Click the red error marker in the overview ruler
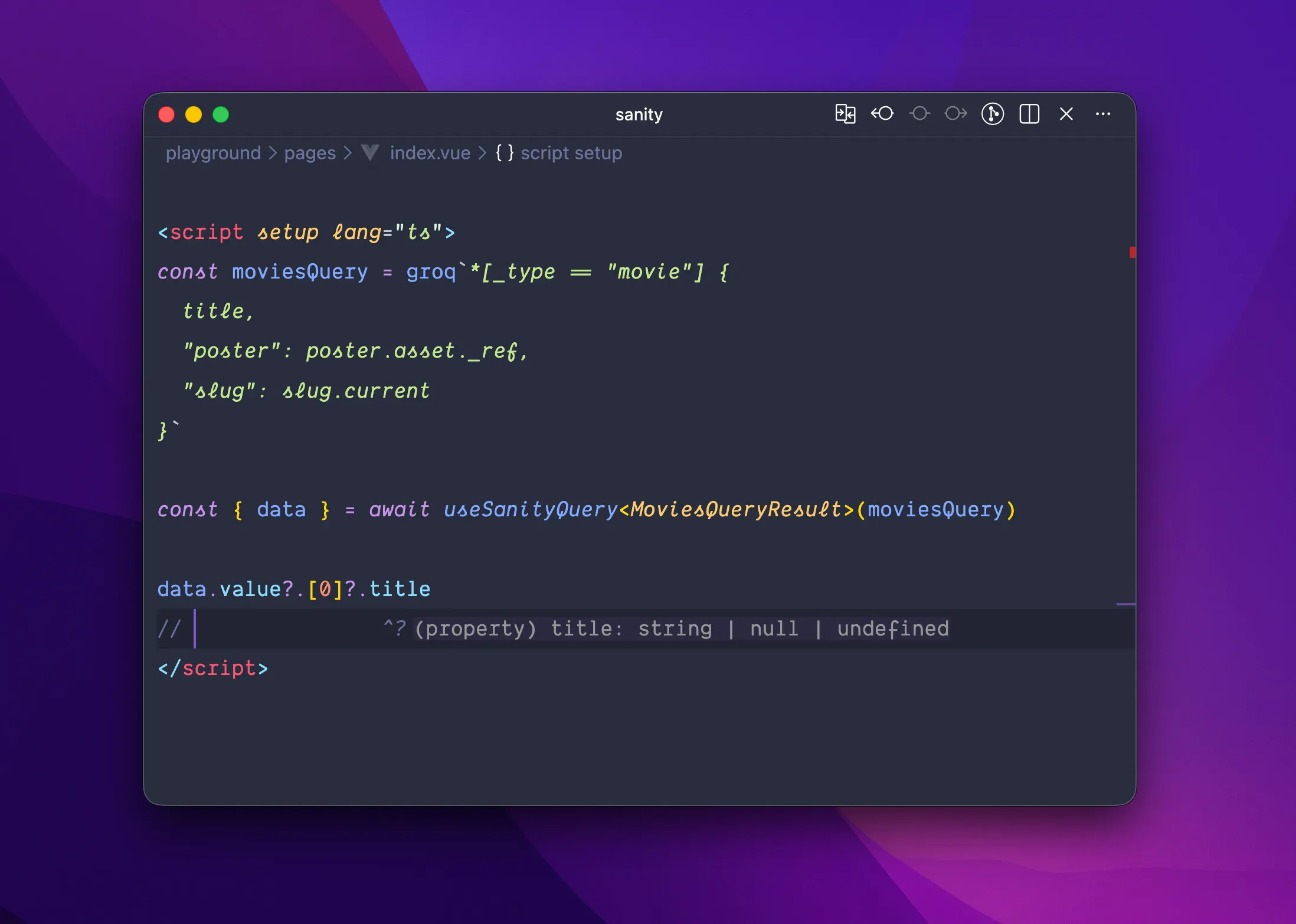 click(1132, 253)
